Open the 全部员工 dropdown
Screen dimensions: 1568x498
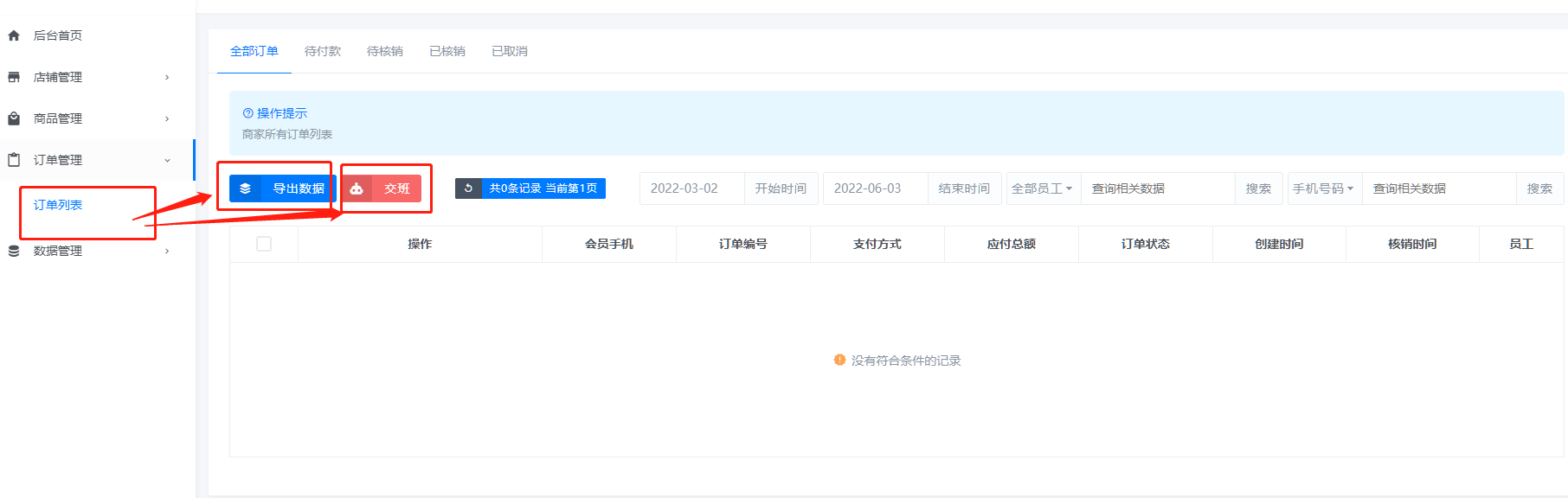pyautogui.click(x=1044, y=188)
